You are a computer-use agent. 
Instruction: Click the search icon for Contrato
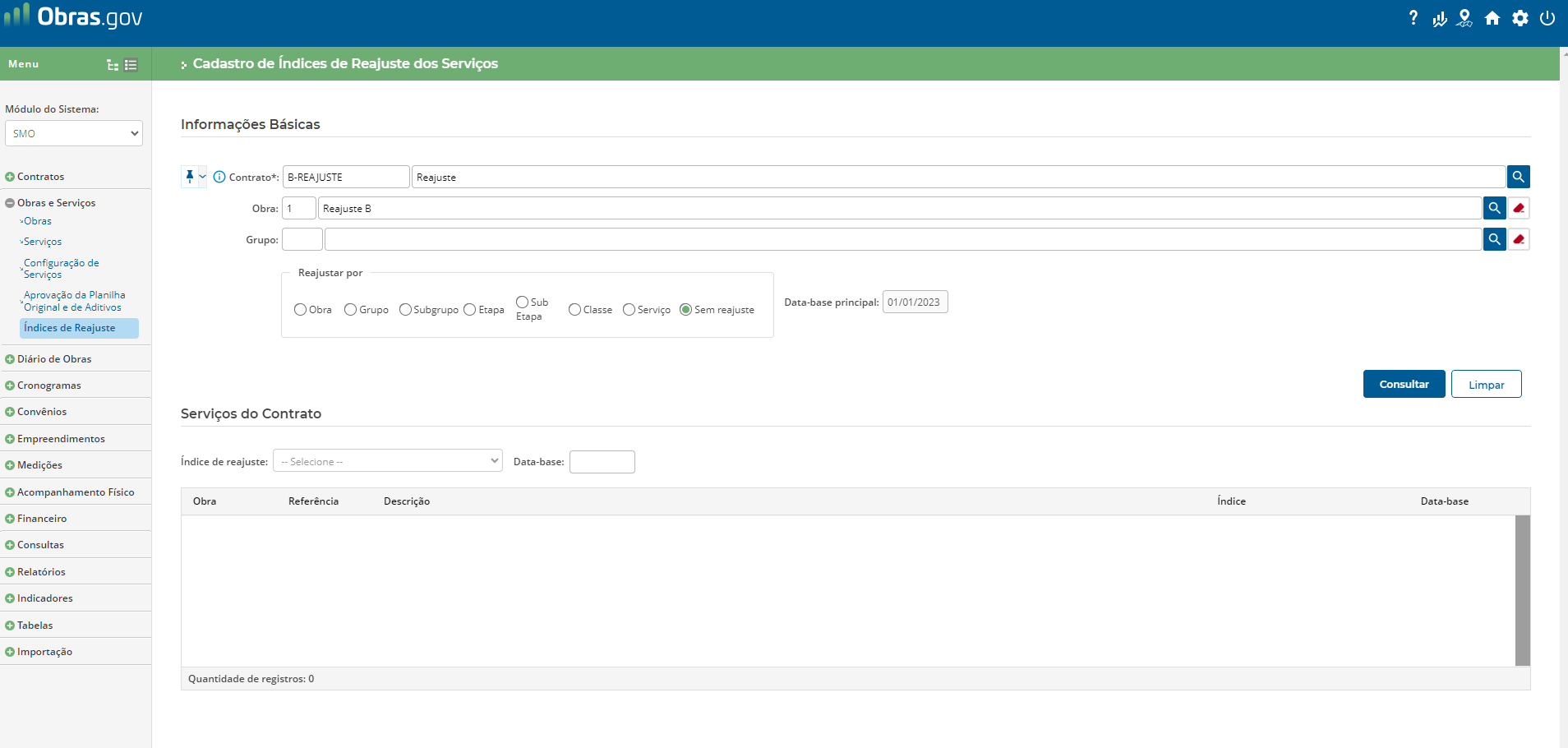[x=1518, y=177]
